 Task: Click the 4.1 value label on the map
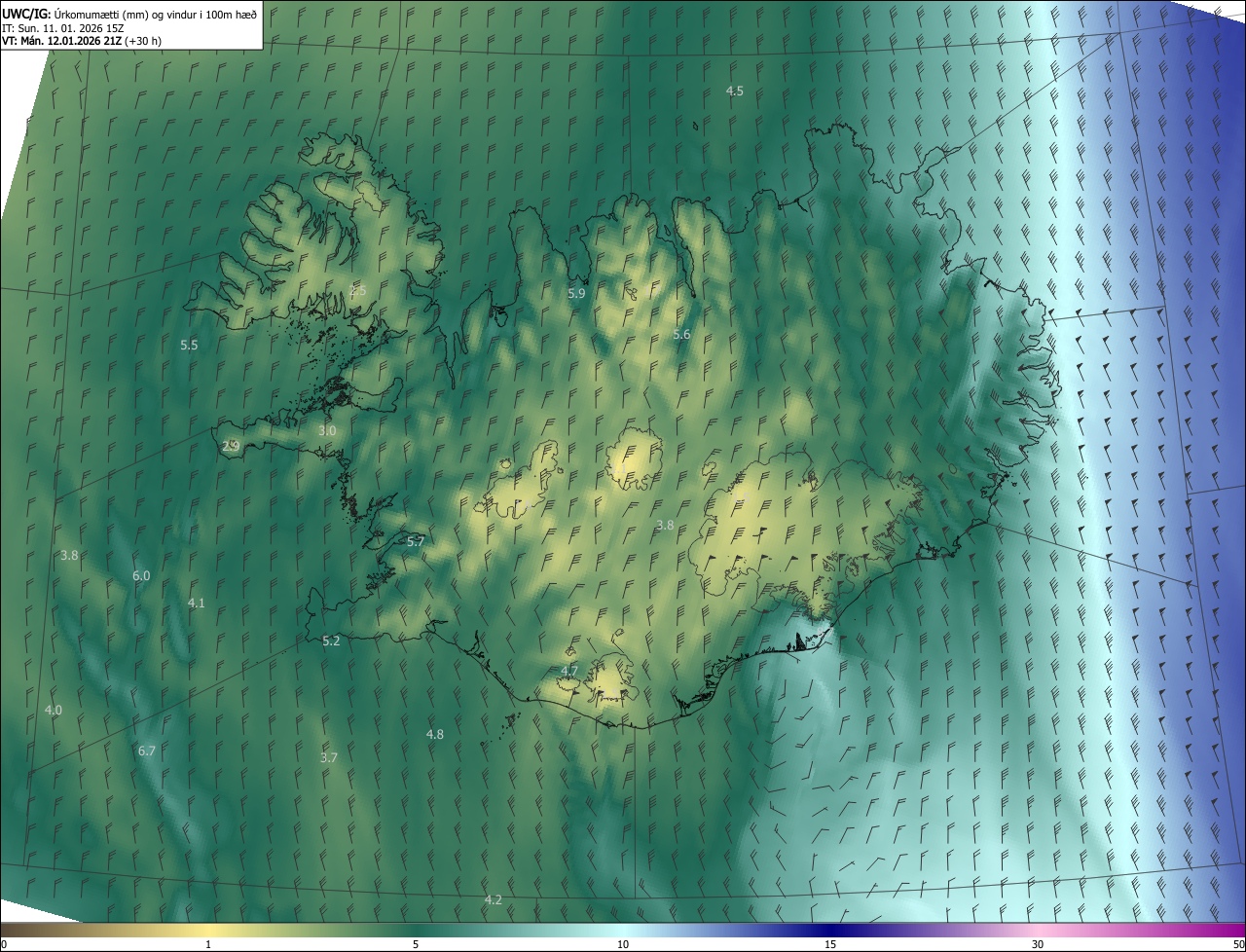tap(196, 603)
